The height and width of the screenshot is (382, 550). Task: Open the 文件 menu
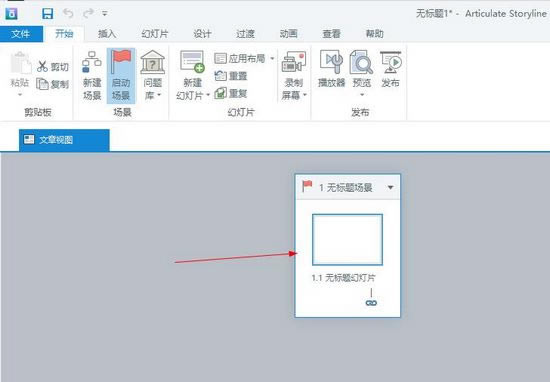tap(21, 34)
